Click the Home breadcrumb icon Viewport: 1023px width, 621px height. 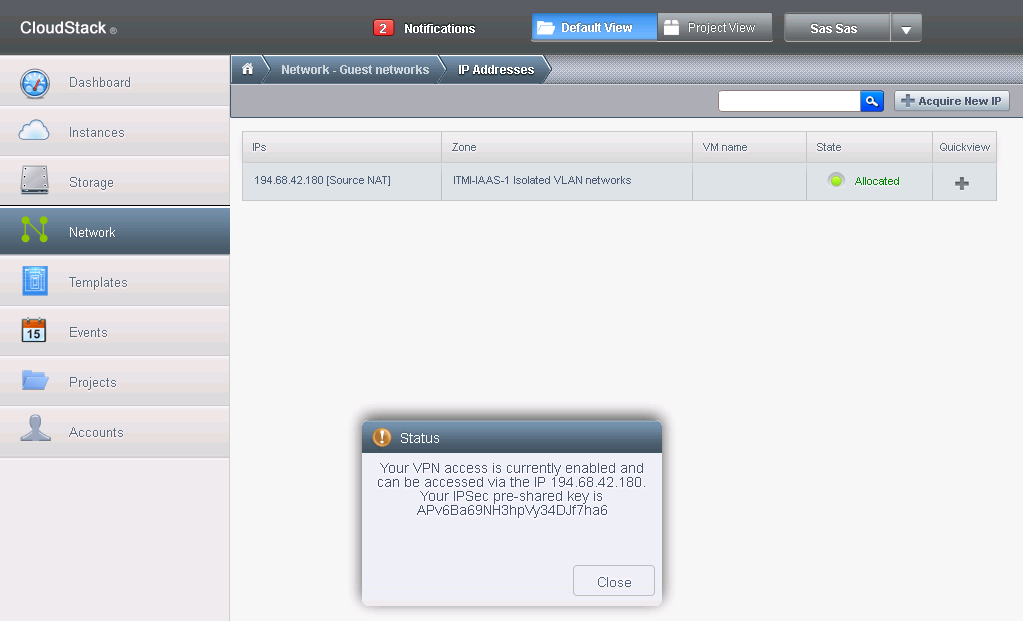click(247, 69)
